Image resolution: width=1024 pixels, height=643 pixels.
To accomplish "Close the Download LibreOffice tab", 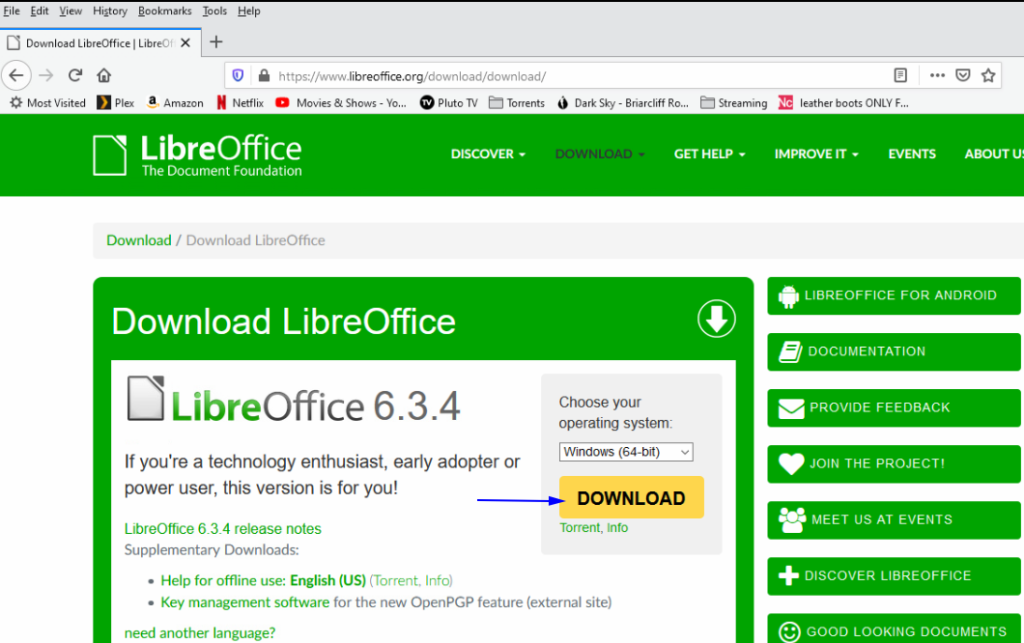I will (x=185, y=43).
